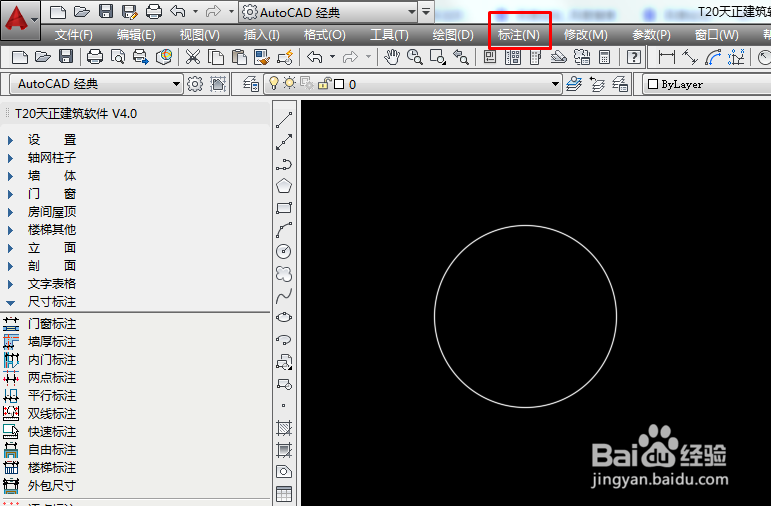The image size is (771, 506).
Task: Toggle the layer 0 lock padlock
Action: 324,84
